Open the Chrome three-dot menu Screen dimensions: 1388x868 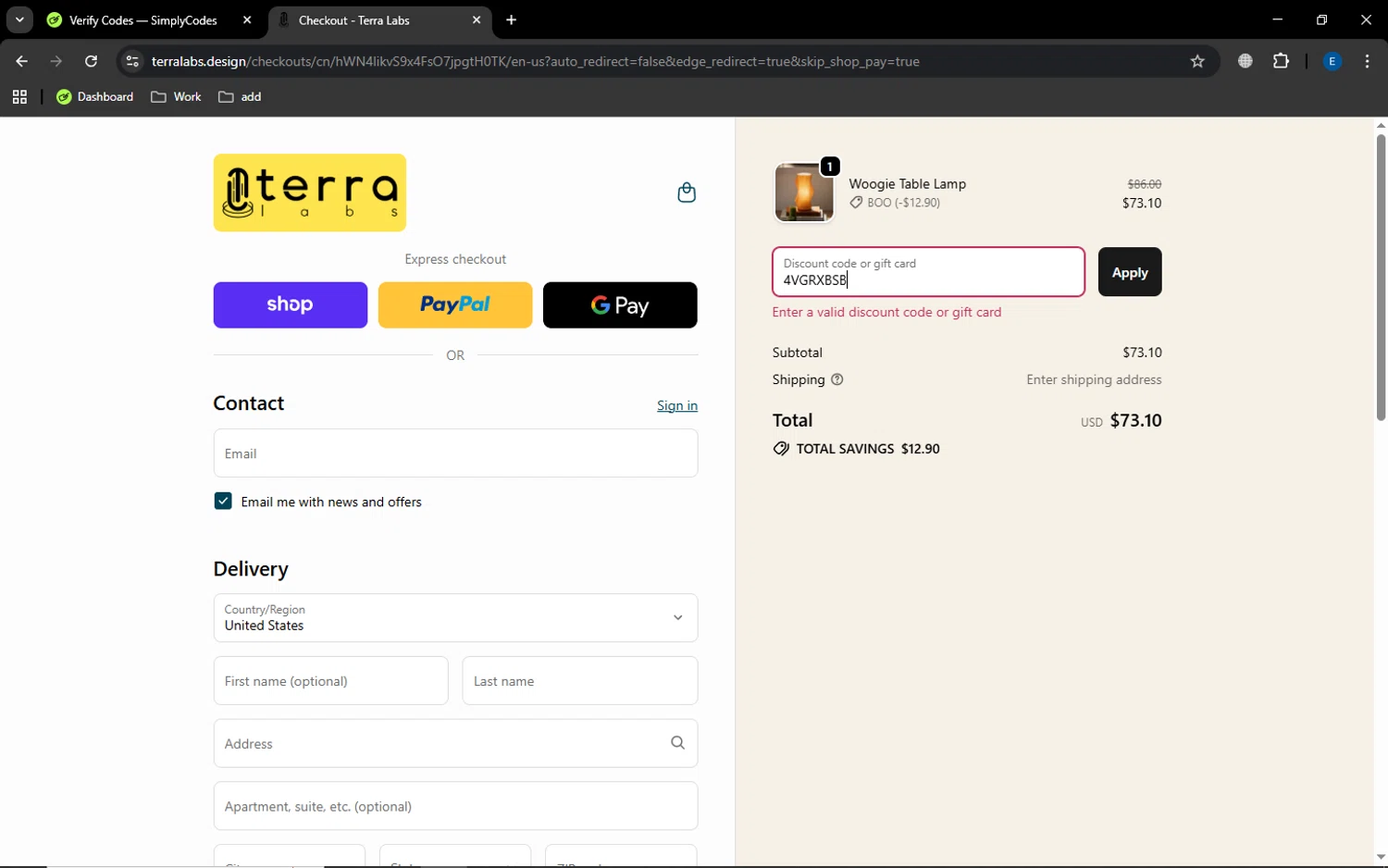[x=1367, y=61]
